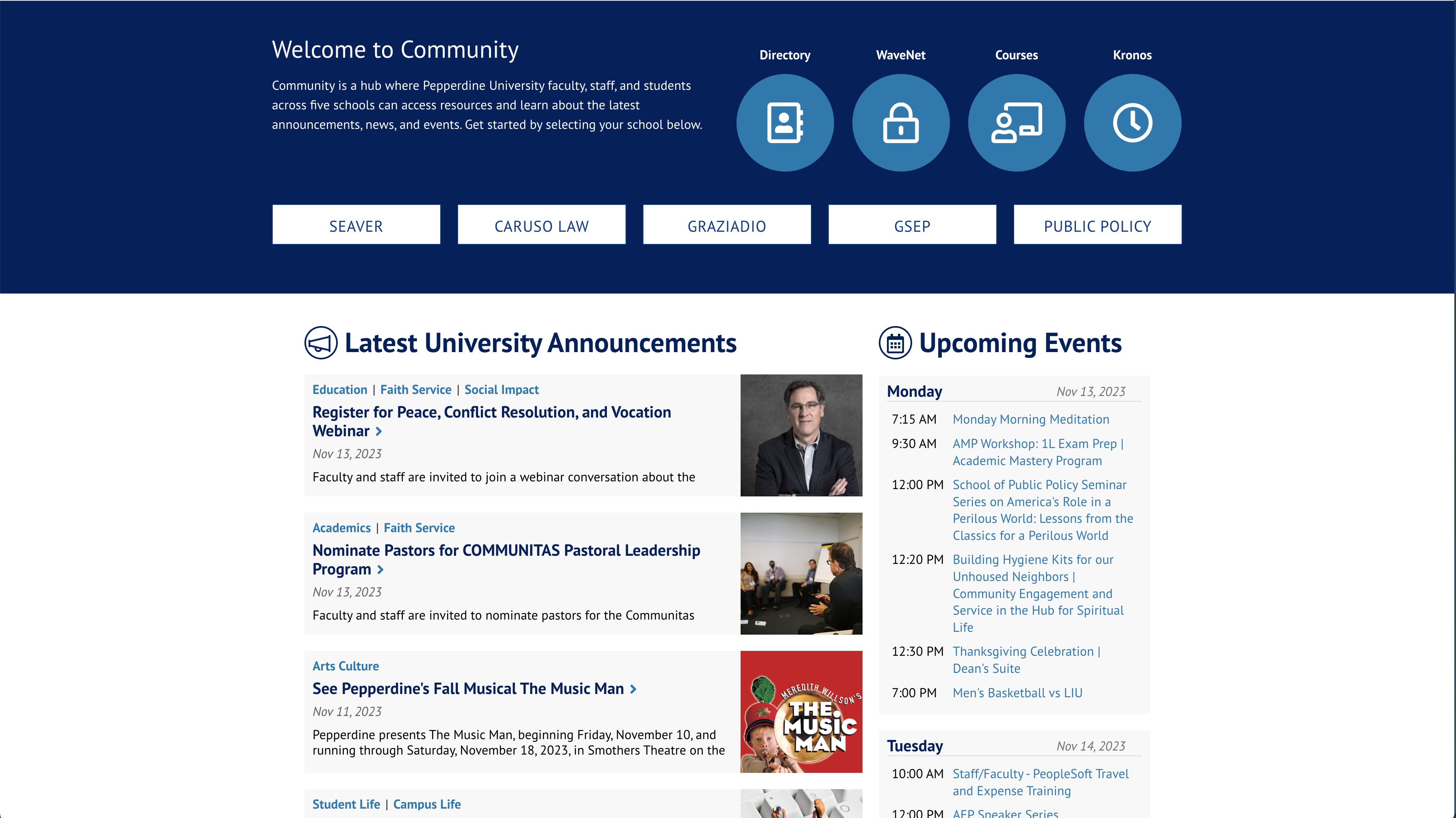The width and height of the screenshot is (1456, 818).
Task: Click the Upcoming Events calendar icon
Action: coord(896,342)
